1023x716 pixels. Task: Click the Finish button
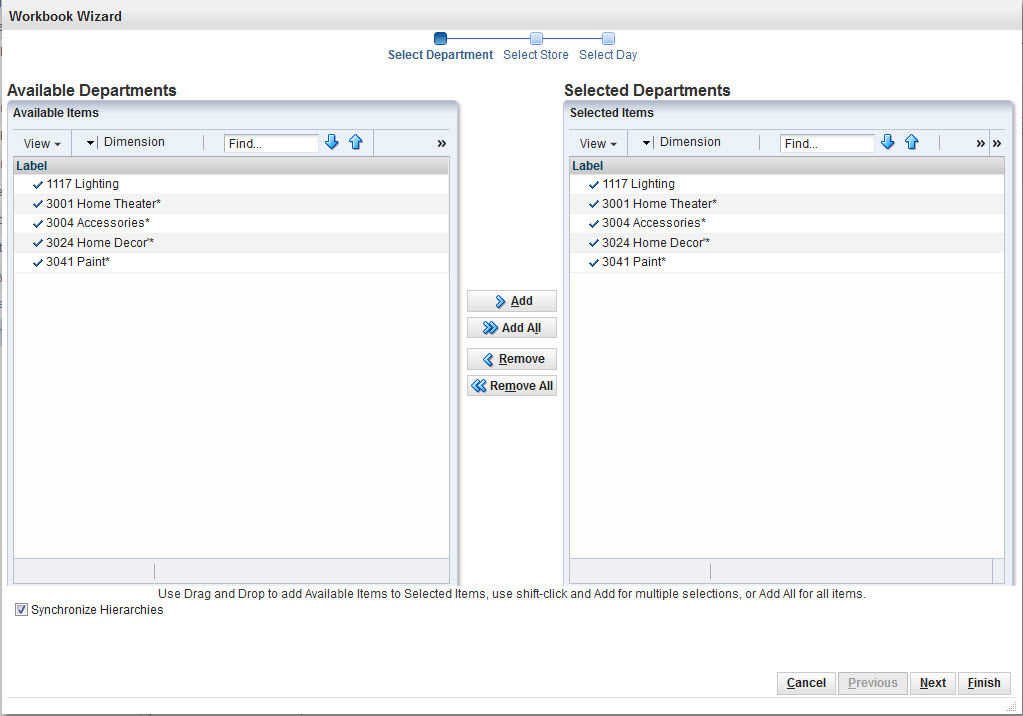(984, 683)
